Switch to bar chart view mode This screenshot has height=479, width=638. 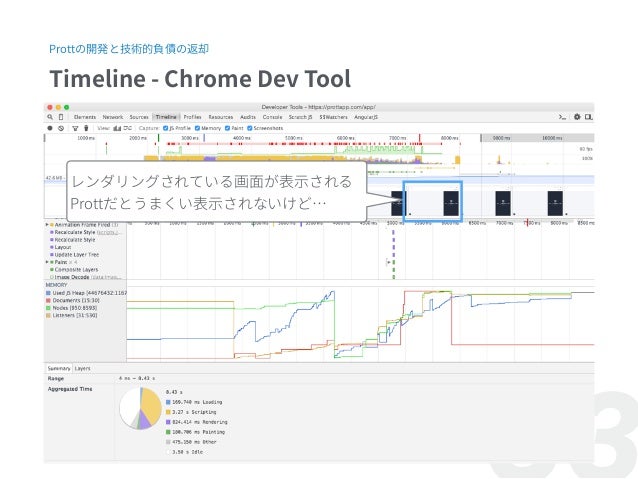pyautogui.click(x=117, y=128)
